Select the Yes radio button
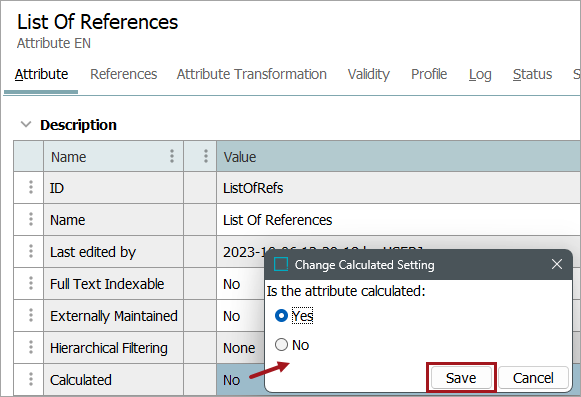Screen dimensions: 581x397 point(281,315)
